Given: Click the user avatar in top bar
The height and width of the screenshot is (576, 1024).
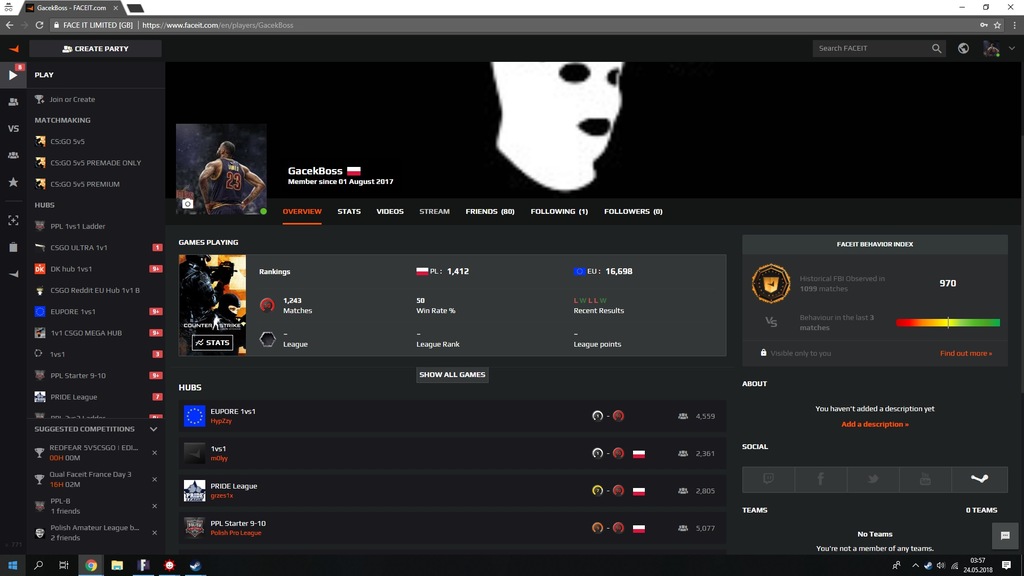Looking at the screenshot, I should (991, 48).
